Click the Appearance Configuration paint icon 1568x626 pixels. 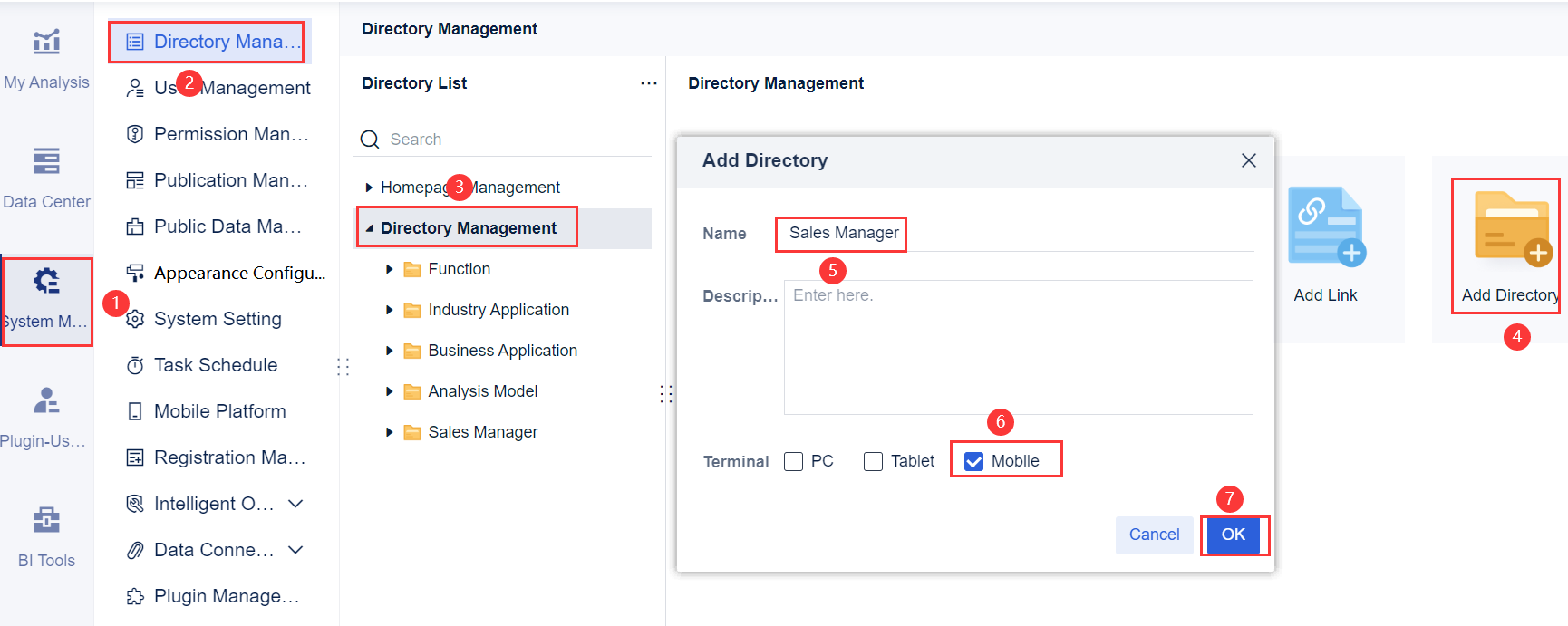pos(135,273)
